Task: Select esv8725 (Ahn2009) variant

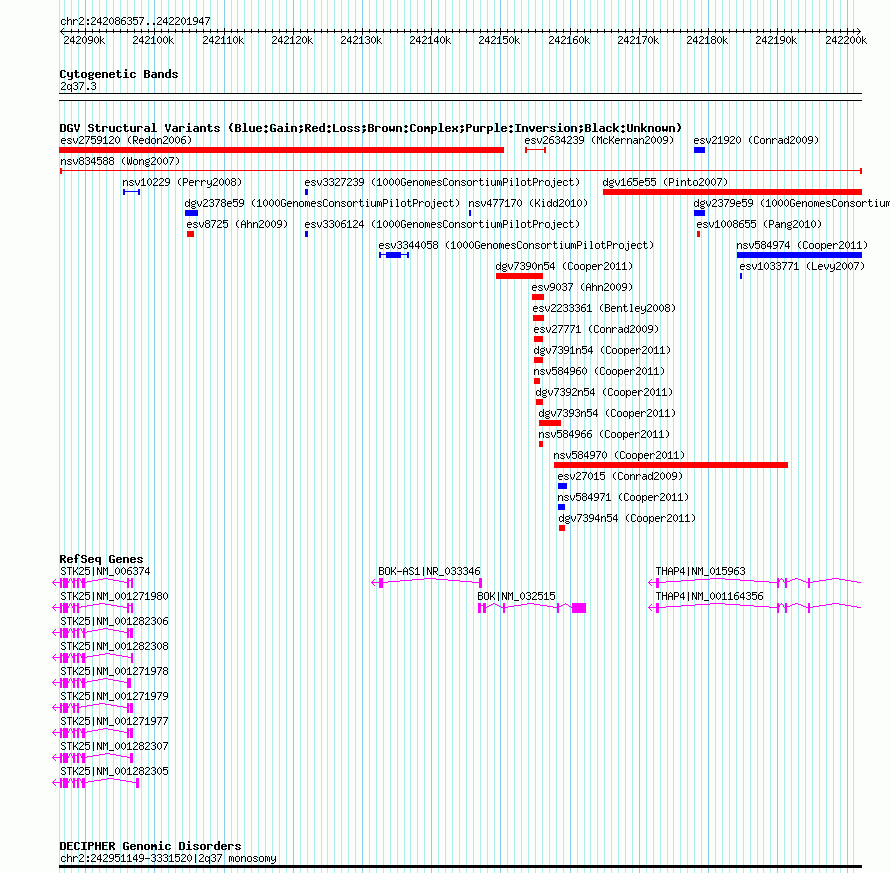Action: coord(237,224)
